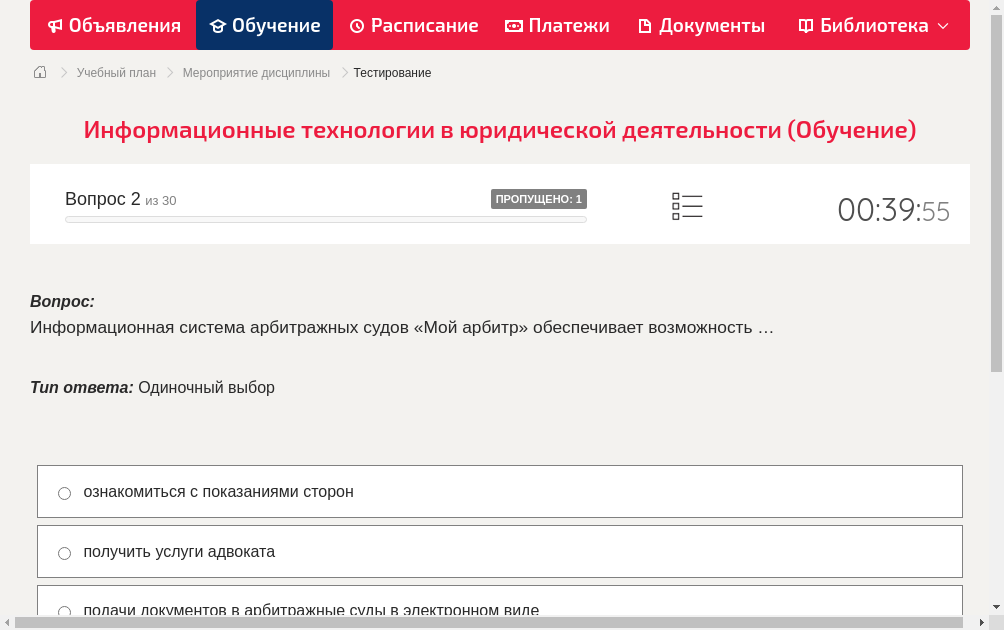Open the question list navigator icon
Viewport: 1004px width, 630px height.
[687, 205]
